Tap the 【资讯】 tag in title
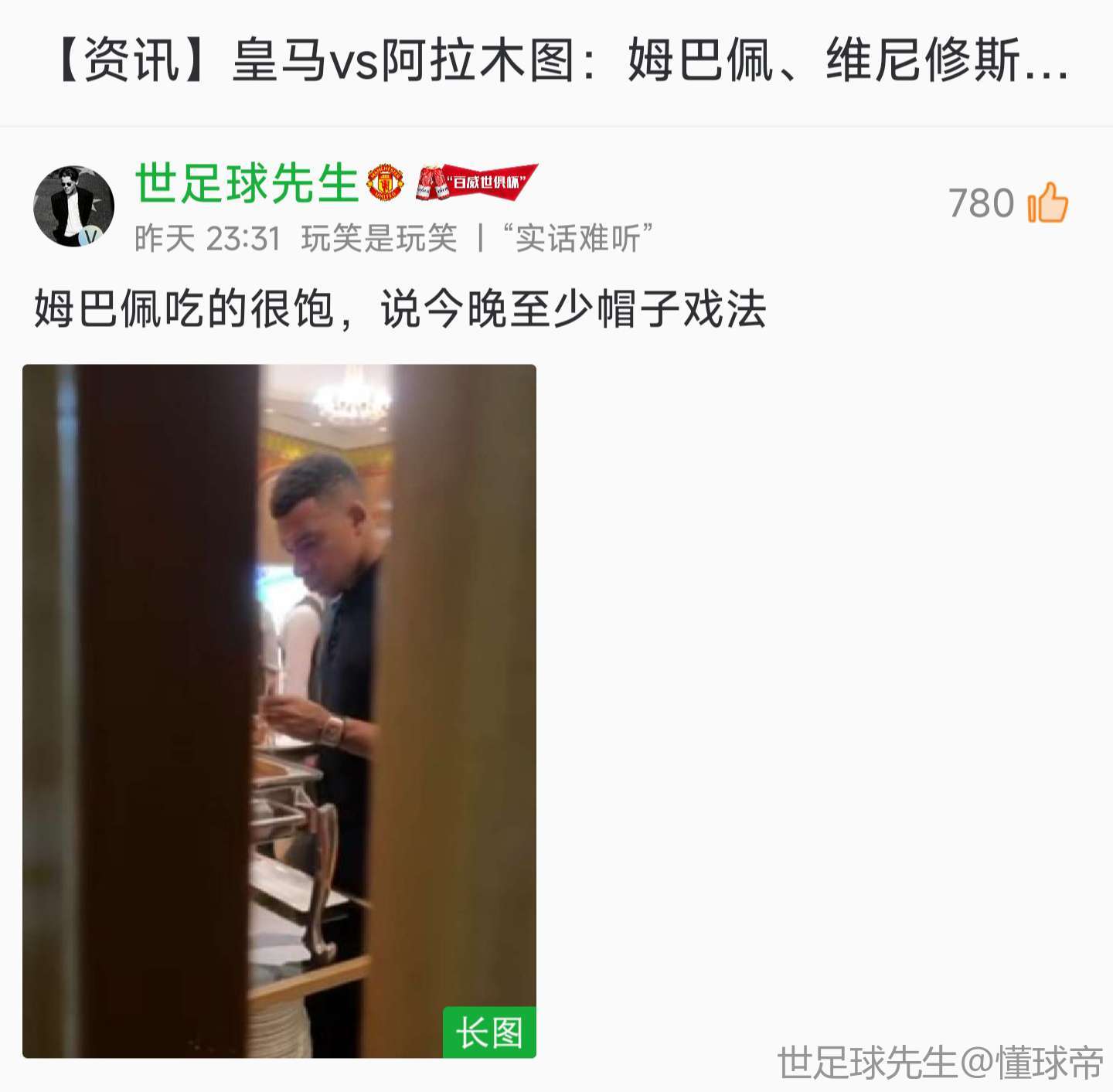This screenshot has width=1113, height=1092. click(131, 61)
